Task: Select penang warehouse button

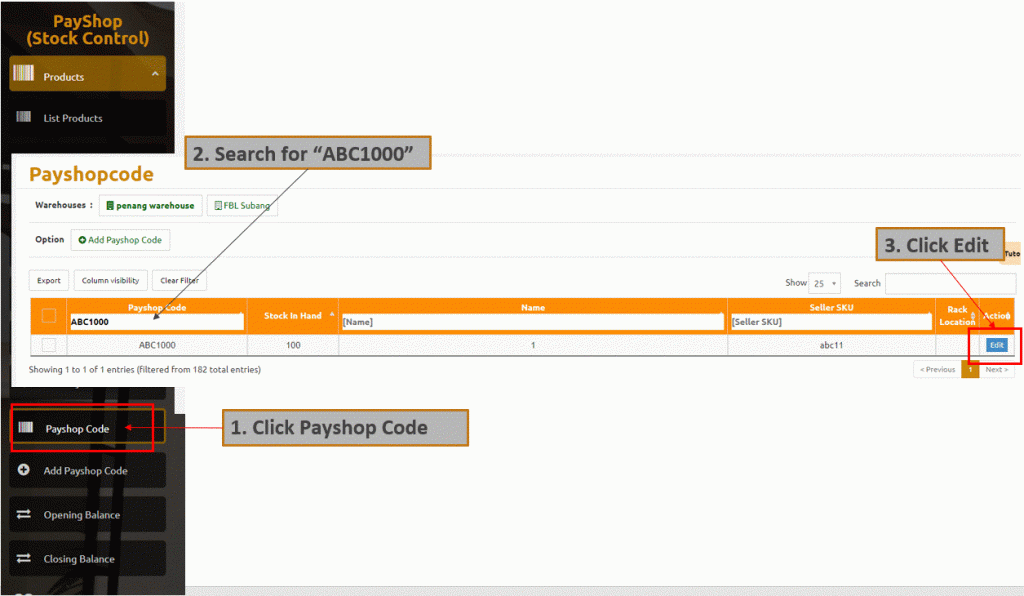Action: 150,206
